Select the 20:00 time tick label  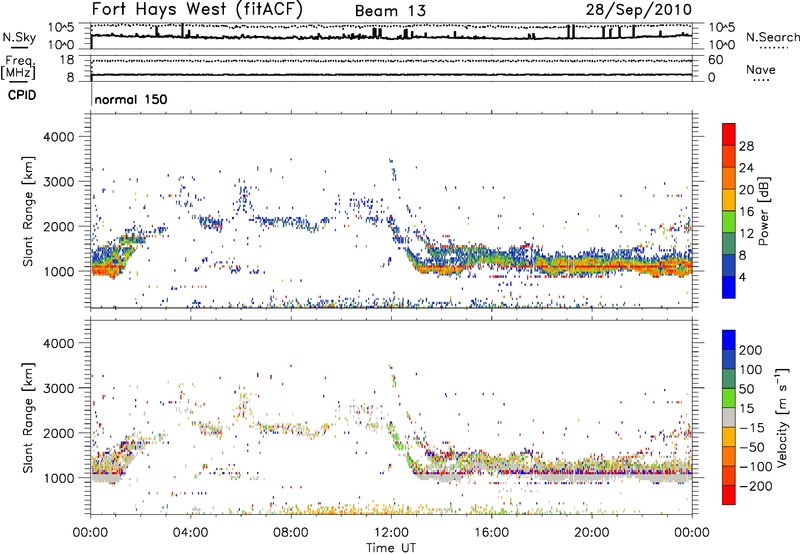point(592,533)
